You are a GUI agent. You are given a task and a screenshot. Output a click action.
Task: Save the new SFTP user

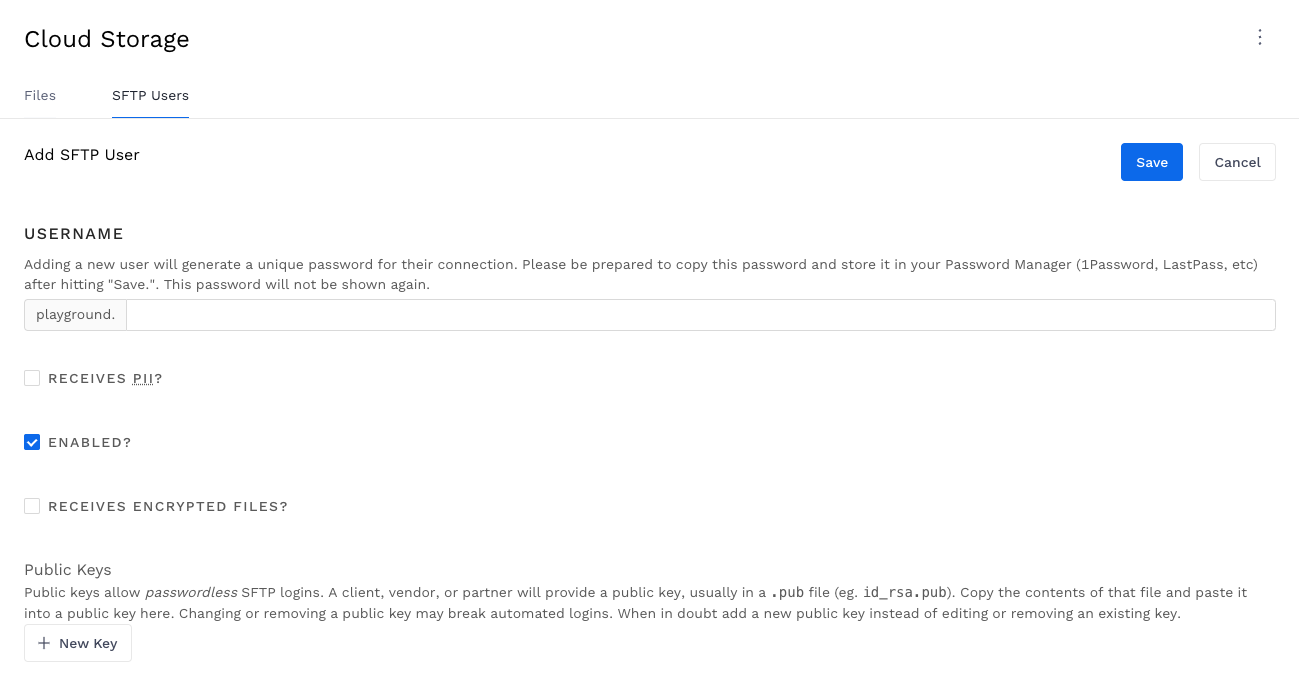point(1151,161)
